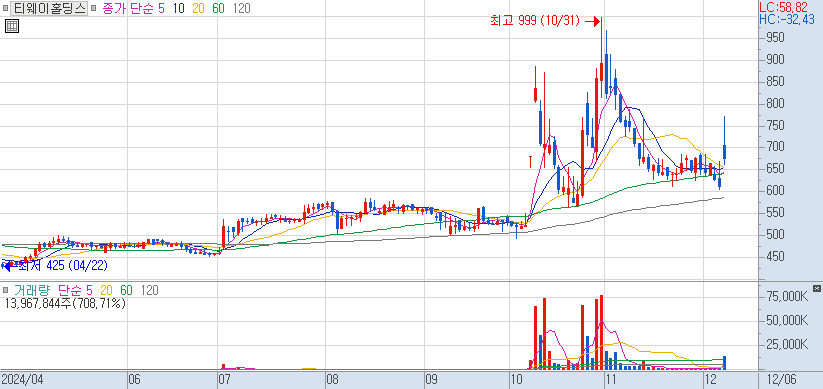Click the 거래량 volume legend label
The width and height of the screenshot is (823, 389).
click(x=33, y=290)
